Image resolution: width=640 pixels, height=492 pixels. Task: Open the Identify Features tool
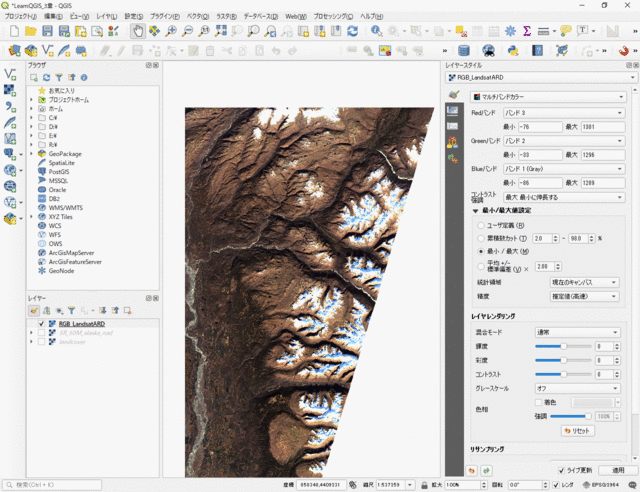click(x=376, y=31)
